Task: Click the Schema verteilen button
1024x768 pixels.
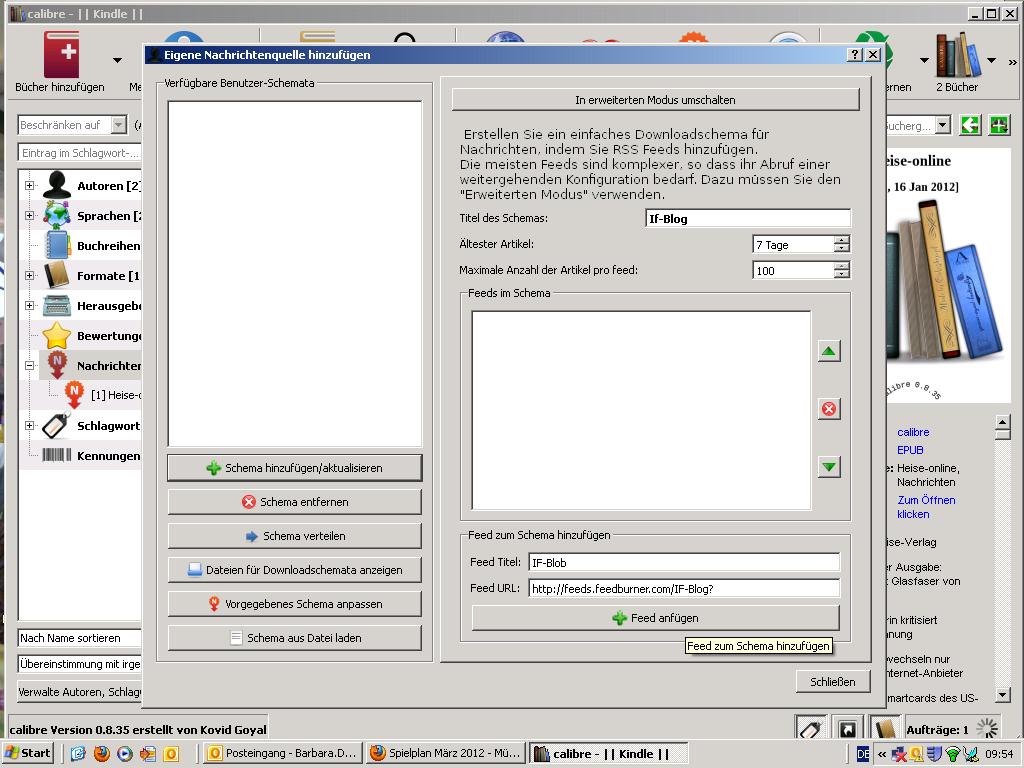Action: pos(295,536)
